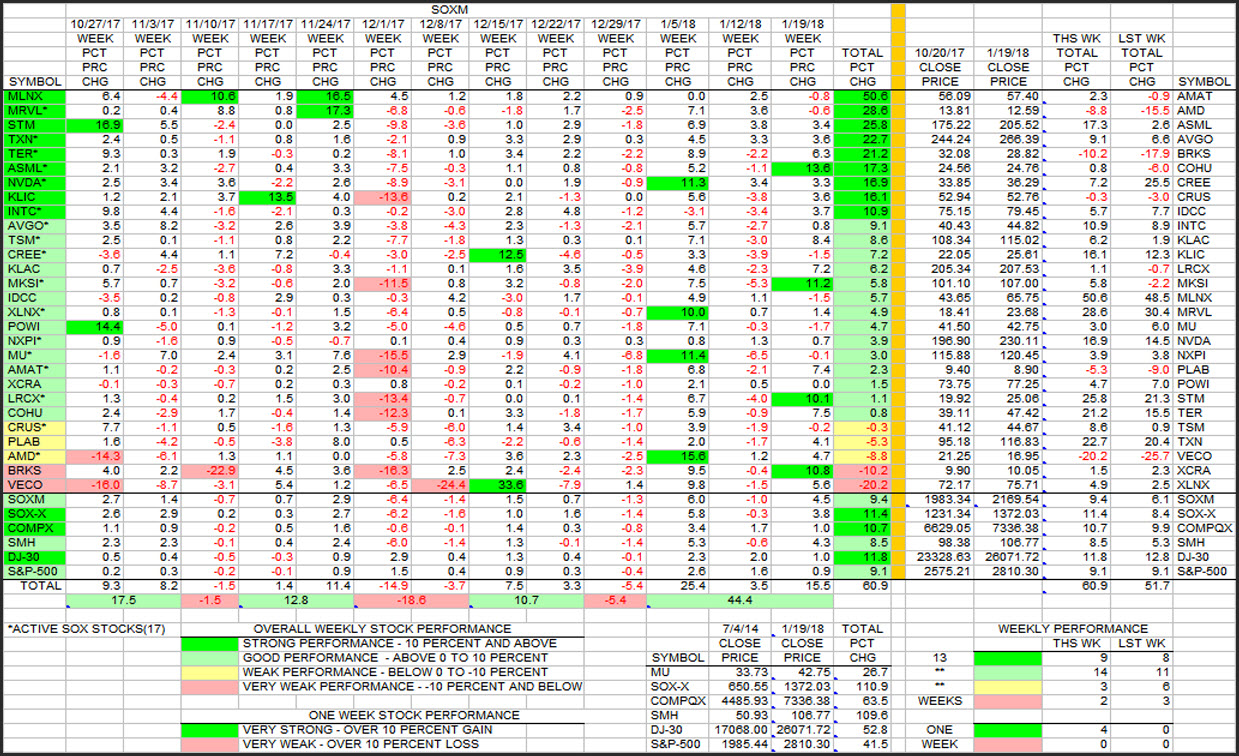Click MU's 33.73 close price from 7/4/14
Image resolution: width=1239 pixels, height=756 pixels.
[x=740, y=672]
